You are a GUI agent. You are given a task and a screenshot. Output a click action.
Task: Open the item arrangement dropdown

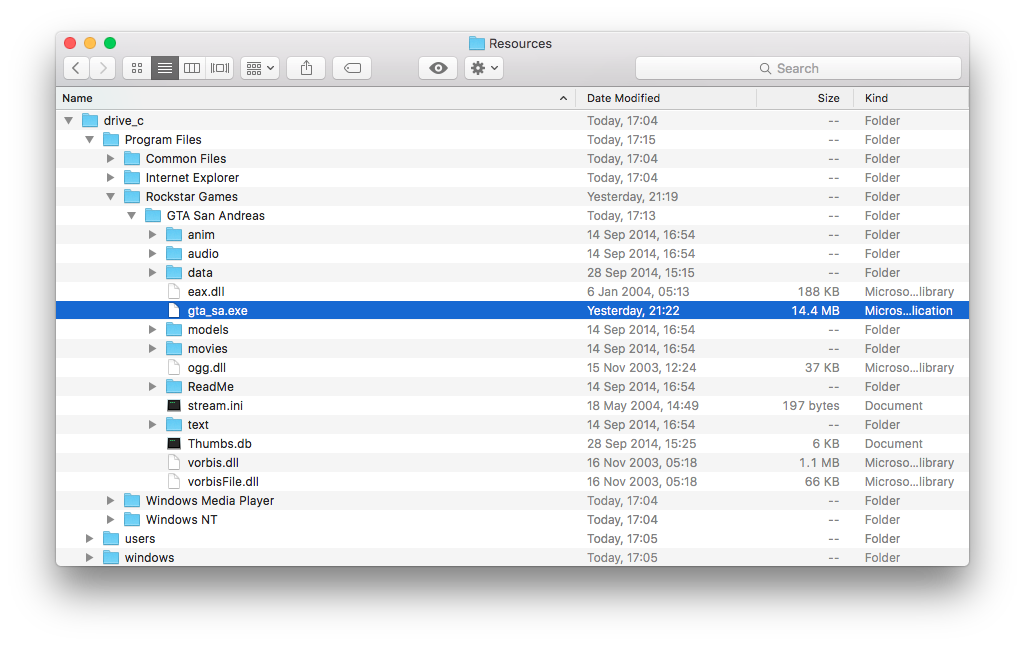(259, 68)
